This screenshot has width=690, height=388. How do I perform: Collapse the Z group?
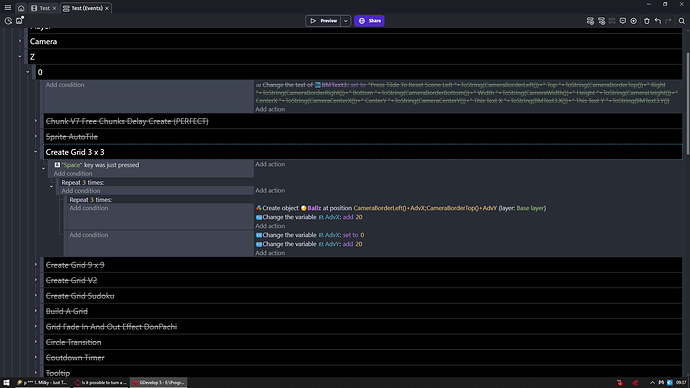[20, 56]
